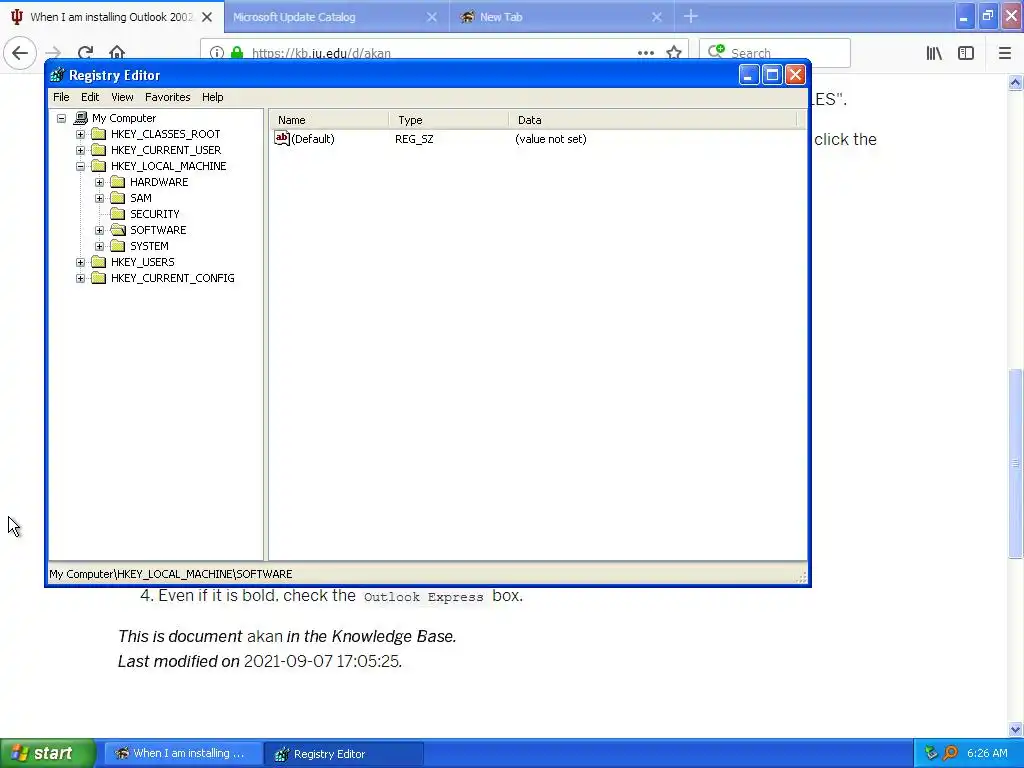This screenshot has height=768, width=1024.
Task: Click the page scrollbar down arrow
Action: point(1015,729)
